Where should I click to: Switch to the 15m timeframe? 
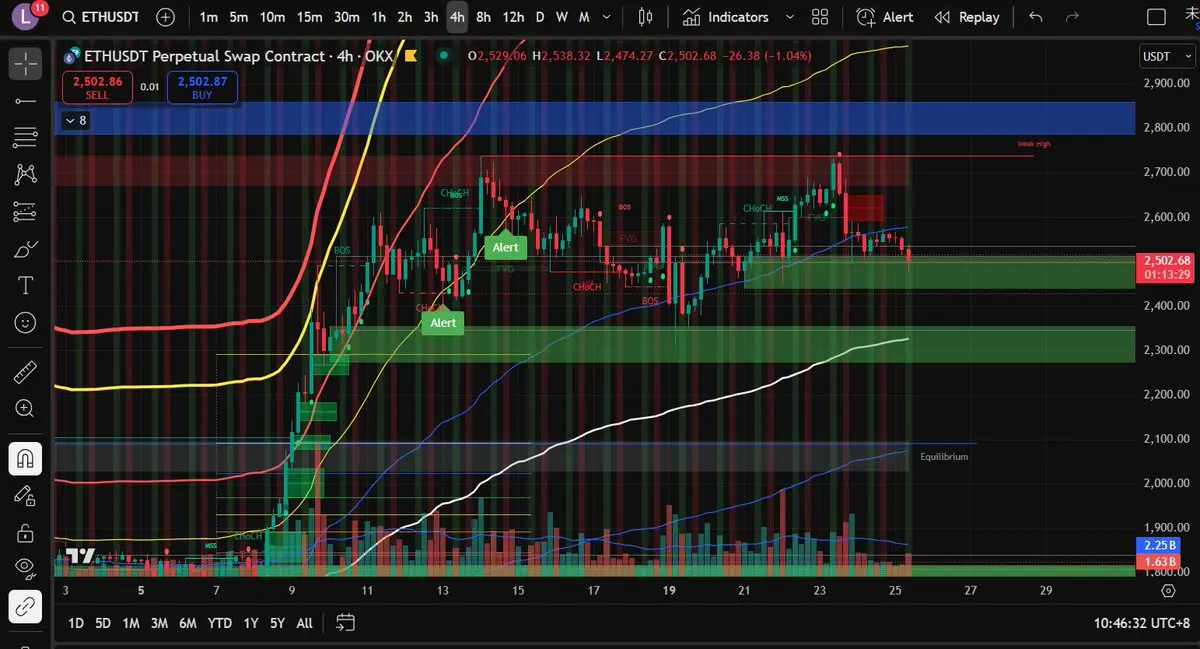click(x=309, y=17)
